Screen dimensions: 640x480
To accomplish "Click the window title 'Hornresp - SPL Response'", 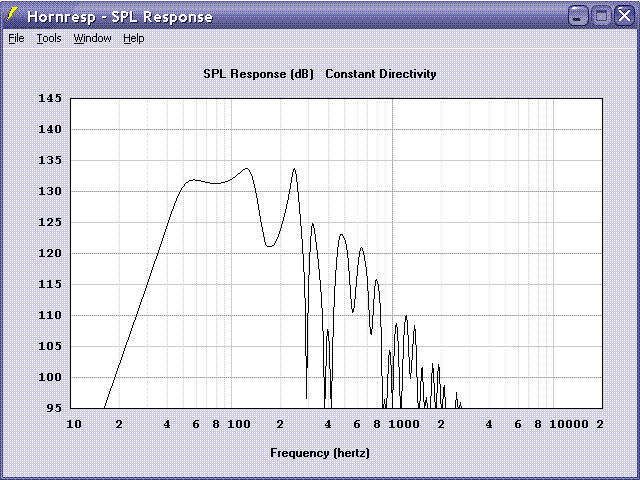I will 120,17.
